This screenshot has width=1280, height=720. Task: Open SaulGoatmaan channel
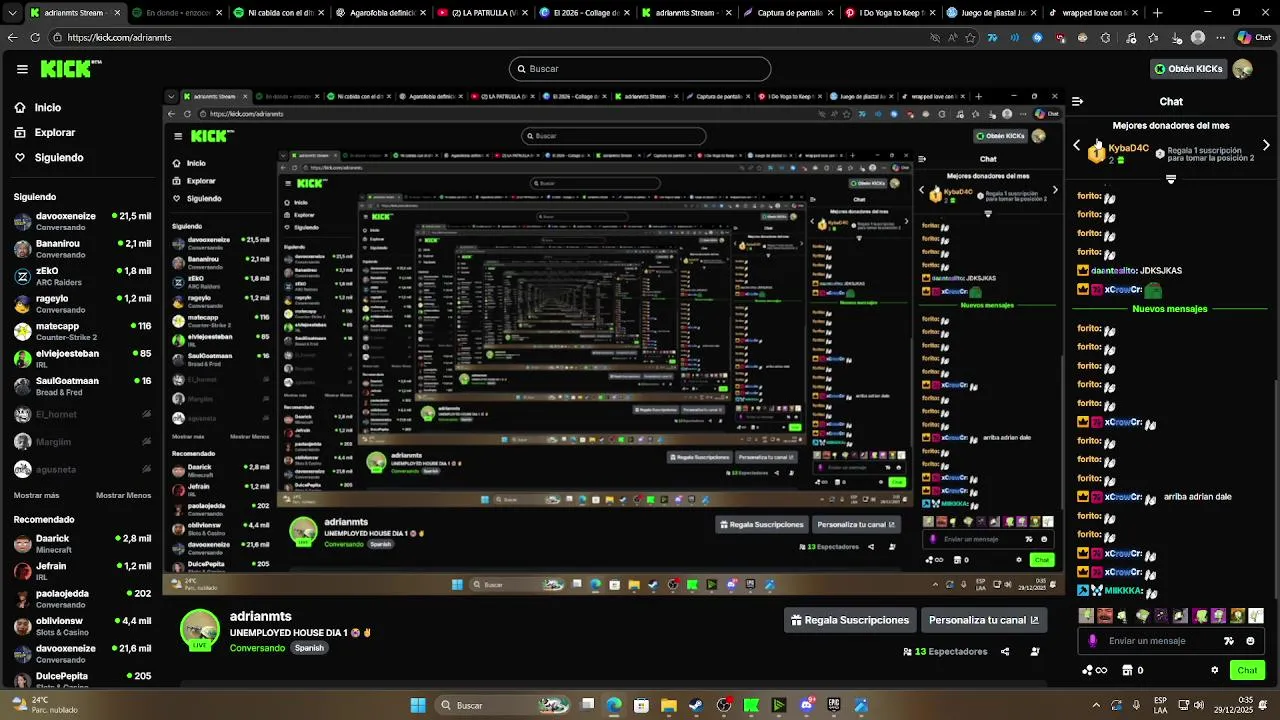tap(82, 386)
